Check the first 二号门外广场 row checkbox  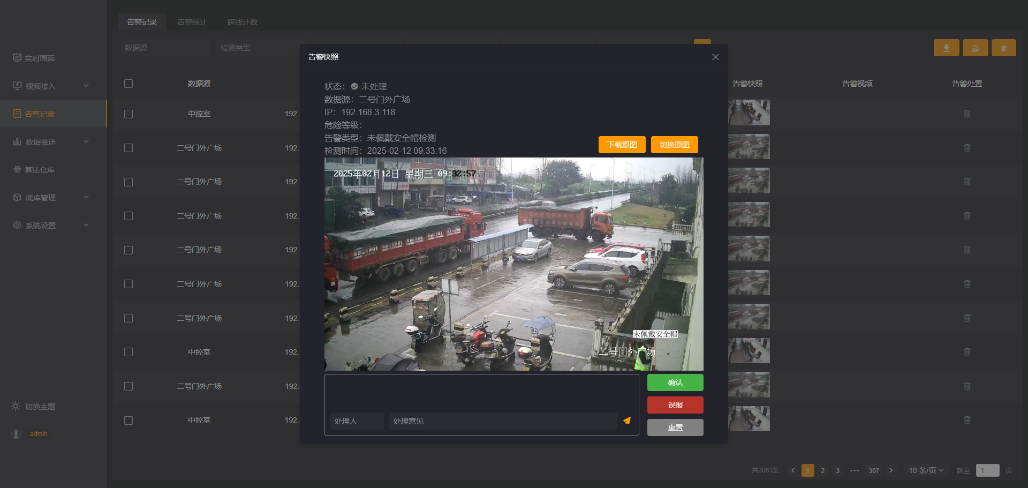tap(128, 148)
